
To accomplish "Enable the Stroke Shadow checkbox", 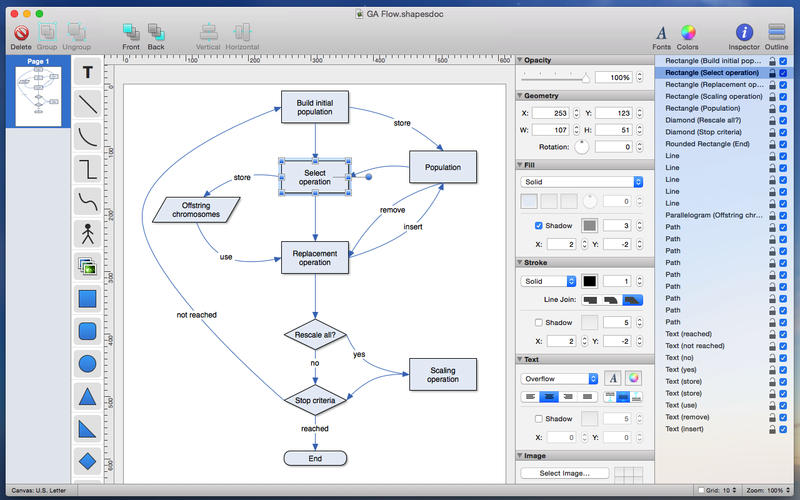I will tap(539, 322).
